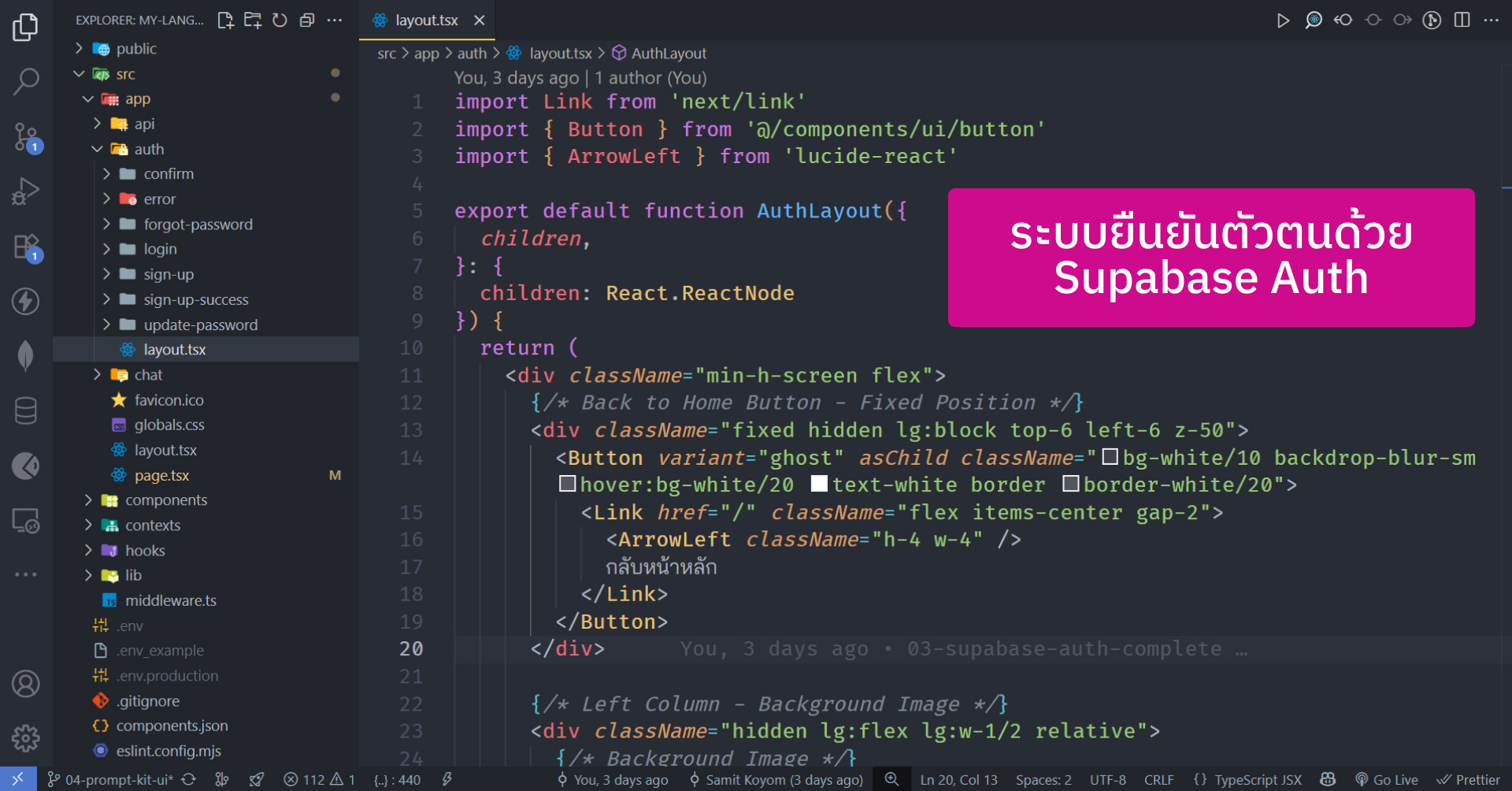Open the Accounts icon

[25, 684]
